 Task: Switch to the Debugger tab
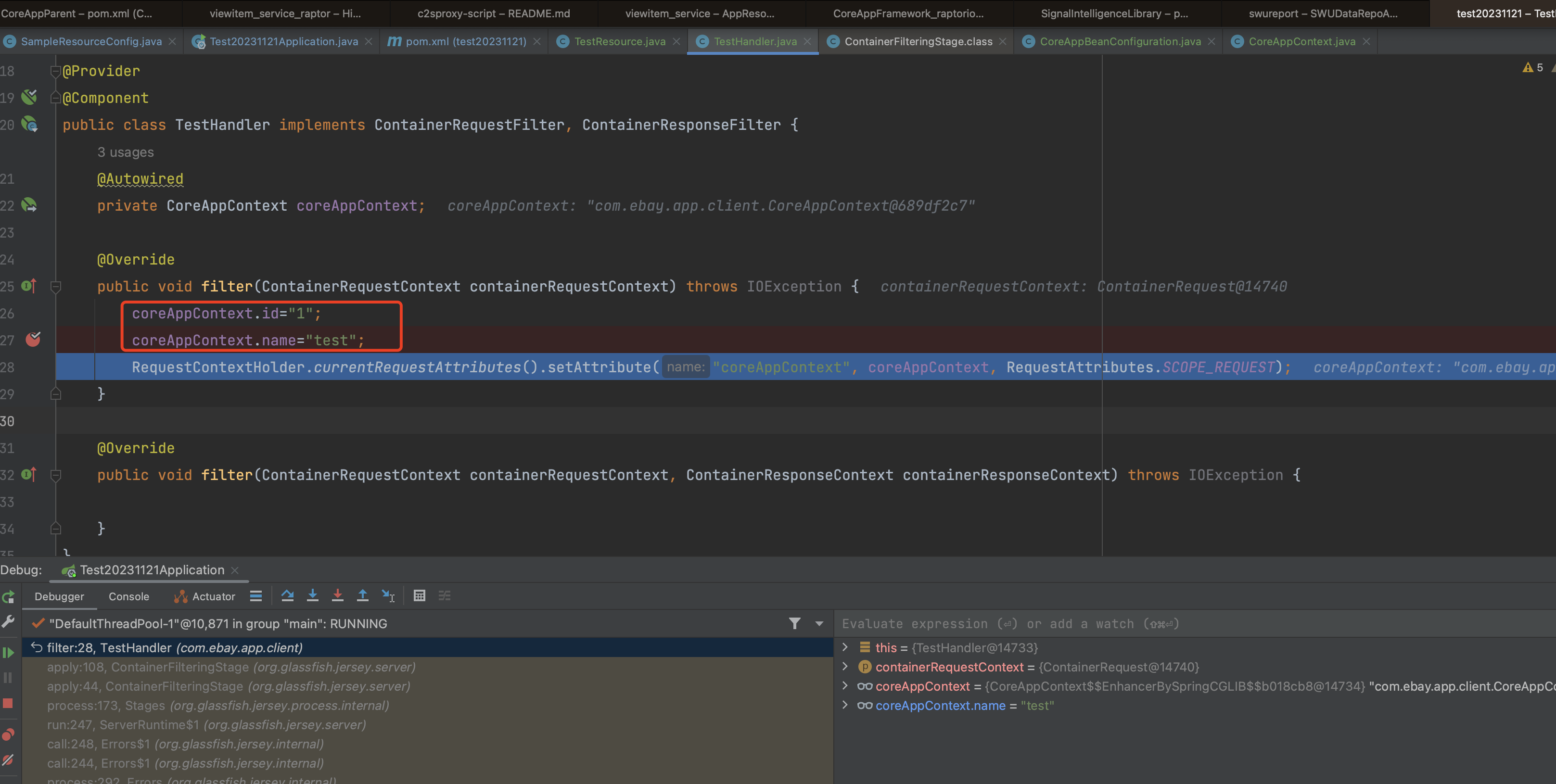[59, 597]
